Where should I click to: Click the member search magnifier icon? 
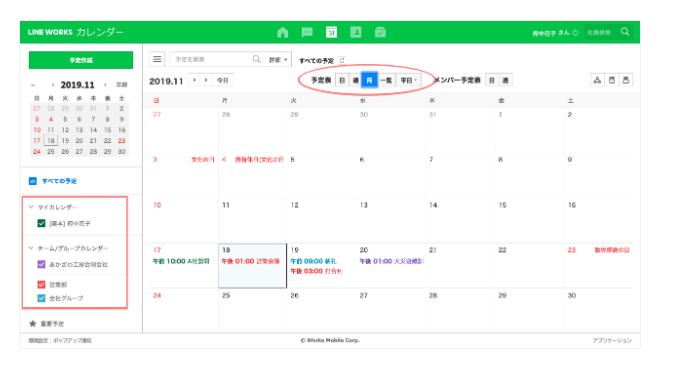tap(625, 32)
